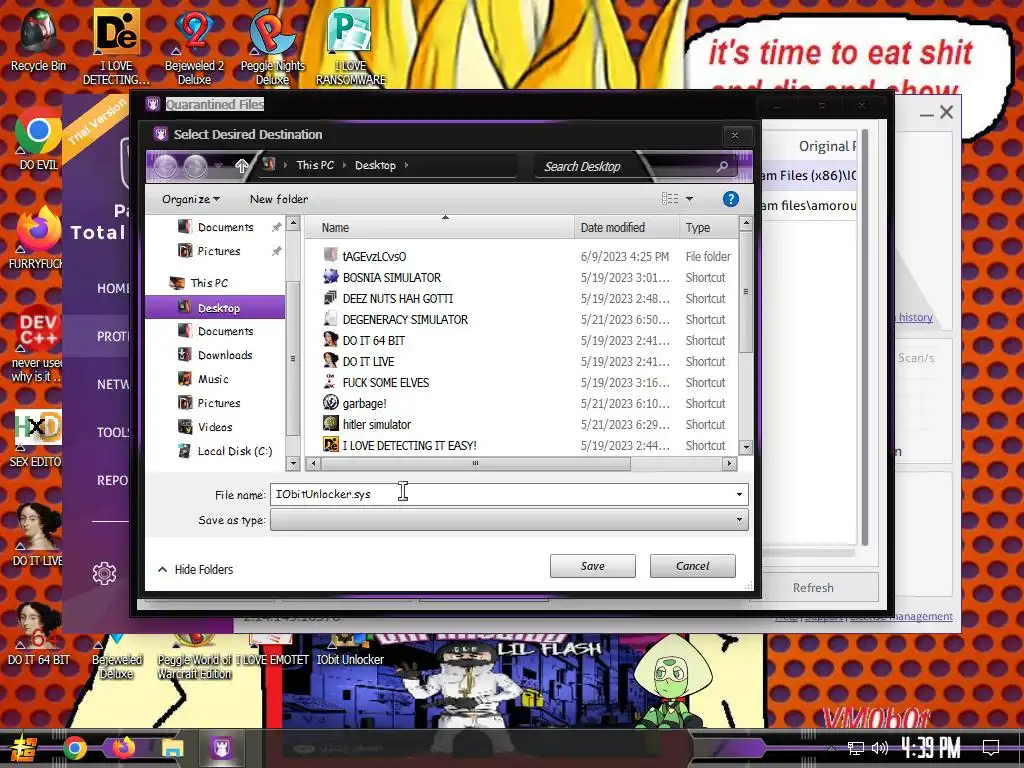This screenshot has height=768, width=1024.
Task: Expand the view options dropdown arrow
Action: point(689,199)
